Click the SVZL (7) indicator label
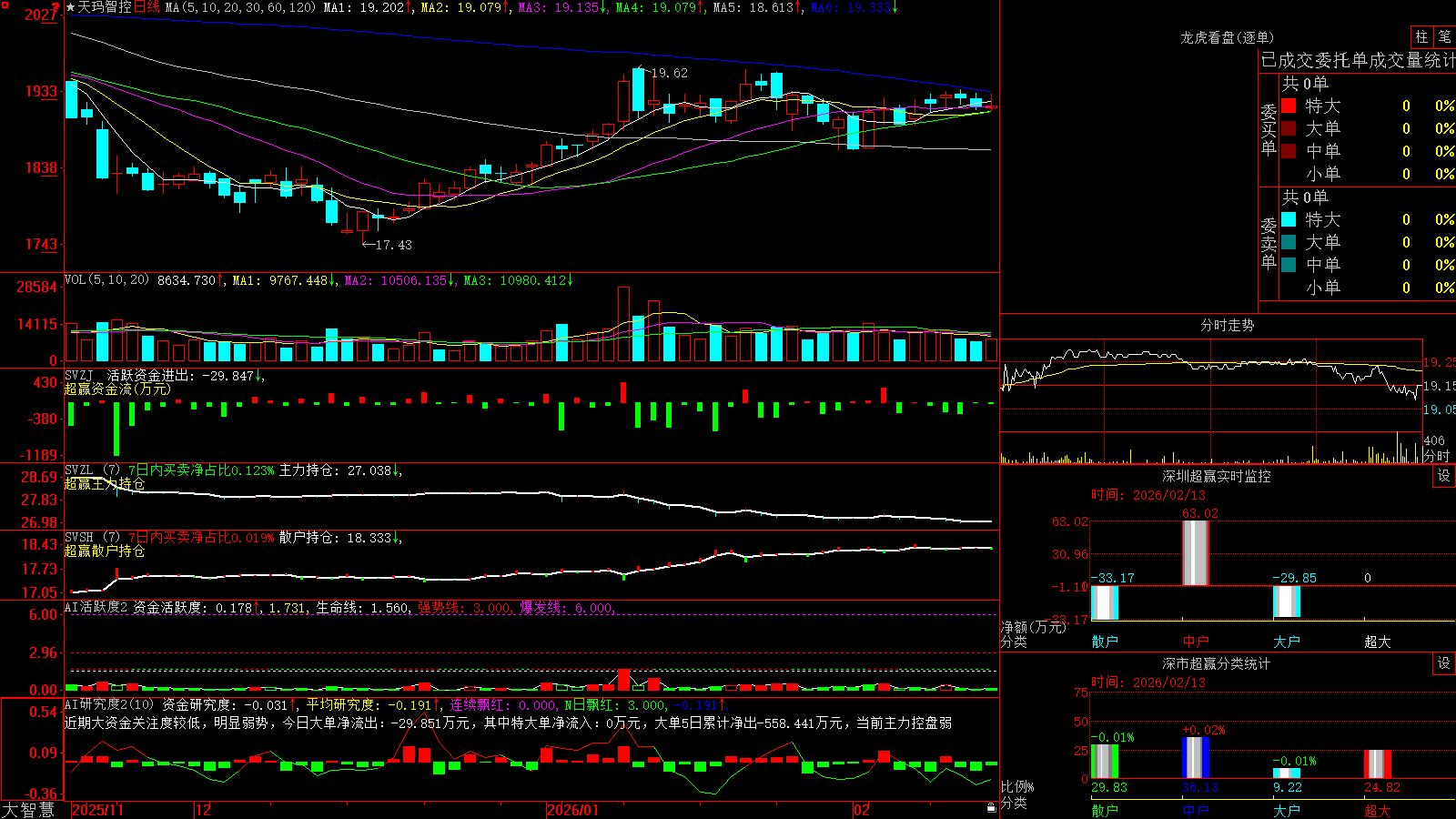 click(x=92, y=470)
